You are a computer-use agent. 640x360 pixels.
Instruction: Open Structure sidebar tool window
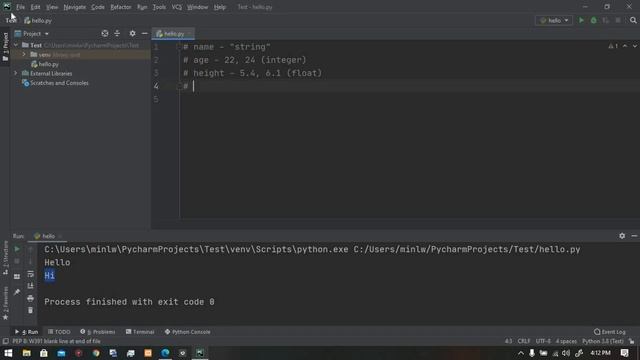point(5,257)
